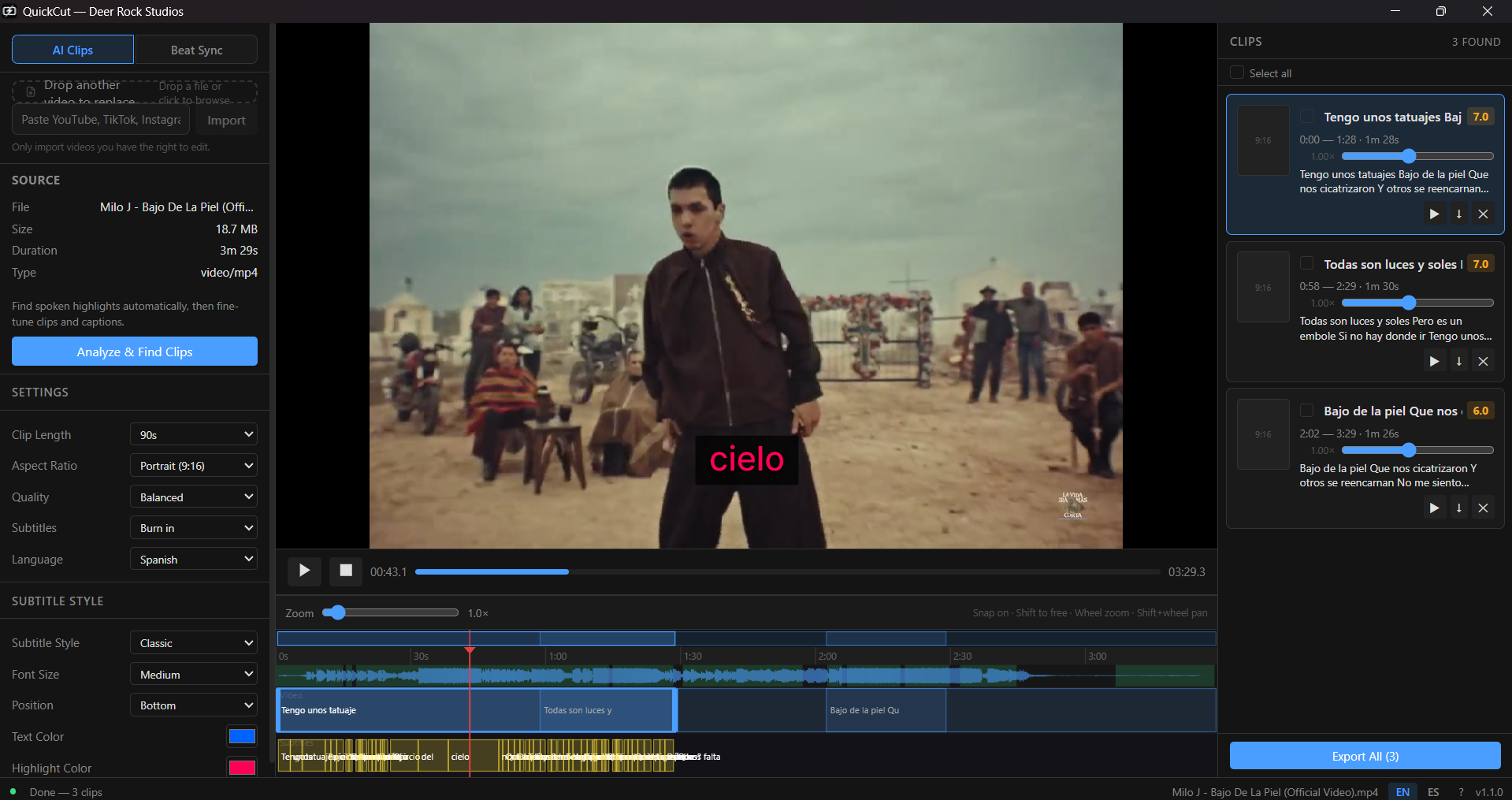Click the file name 'Milo J - Bajo De La Piel (Offi...'
Viewport: 1512px width, 800px height.
(177, 207)
